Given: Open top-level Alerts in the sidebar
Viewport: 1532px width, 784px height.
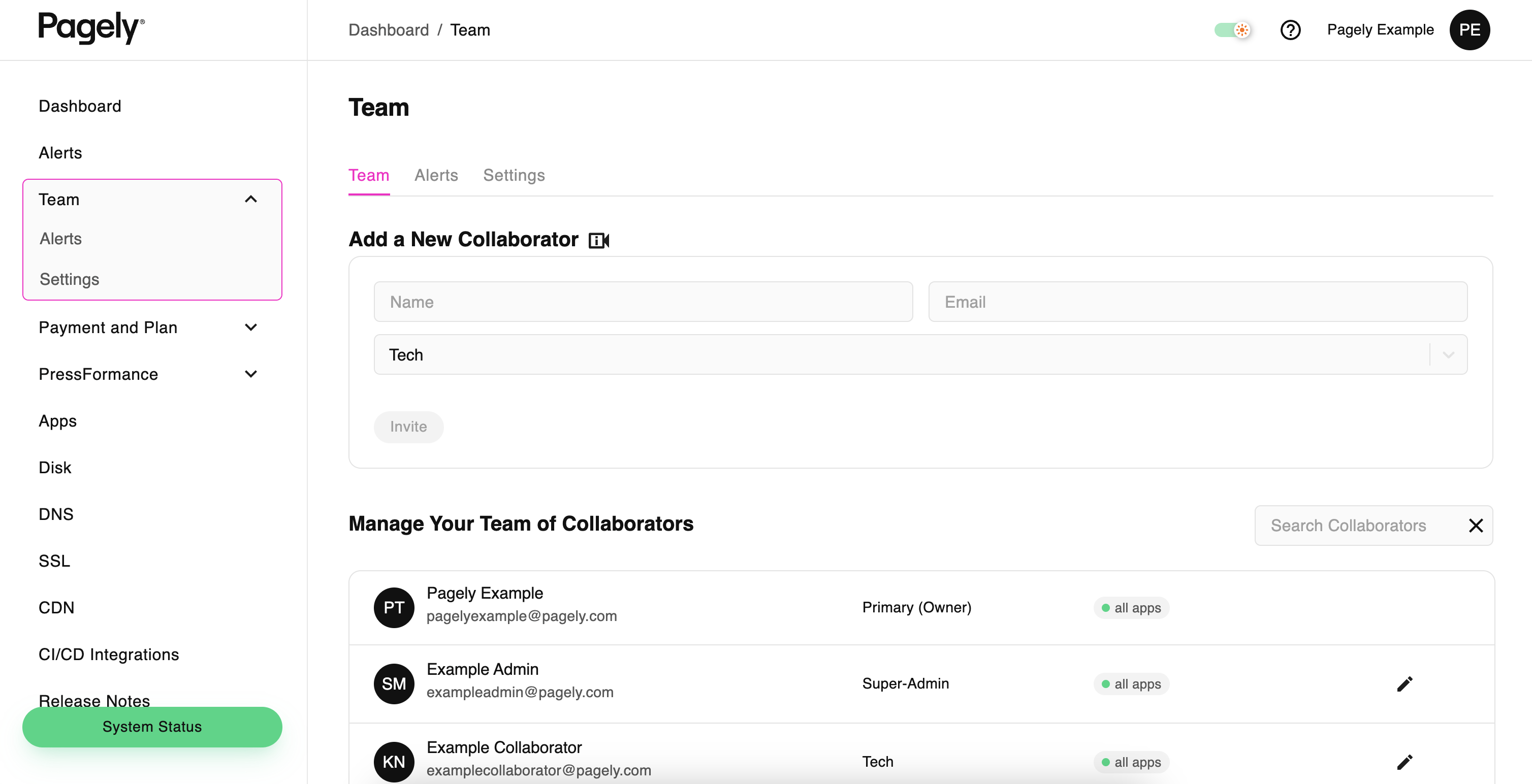Looking at the screenshot, I should (x=60, y=153).
